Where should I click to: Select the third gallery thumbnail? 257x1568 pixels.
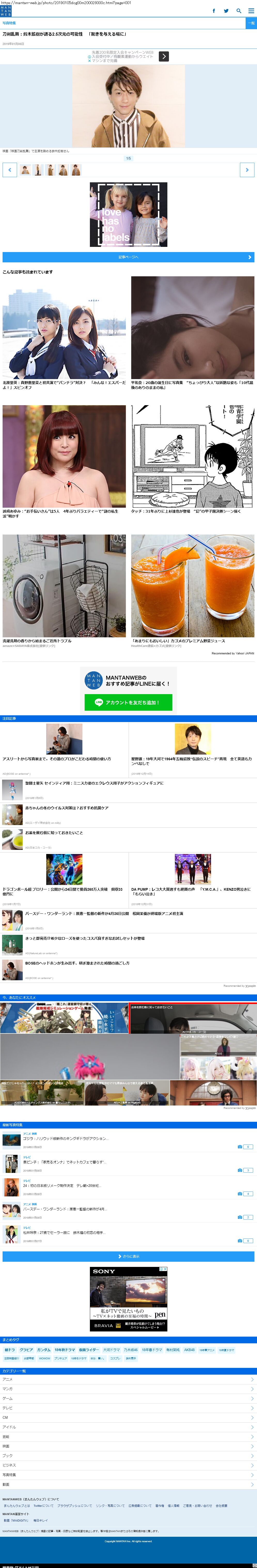pyautogui.click(x=51, y=170)
